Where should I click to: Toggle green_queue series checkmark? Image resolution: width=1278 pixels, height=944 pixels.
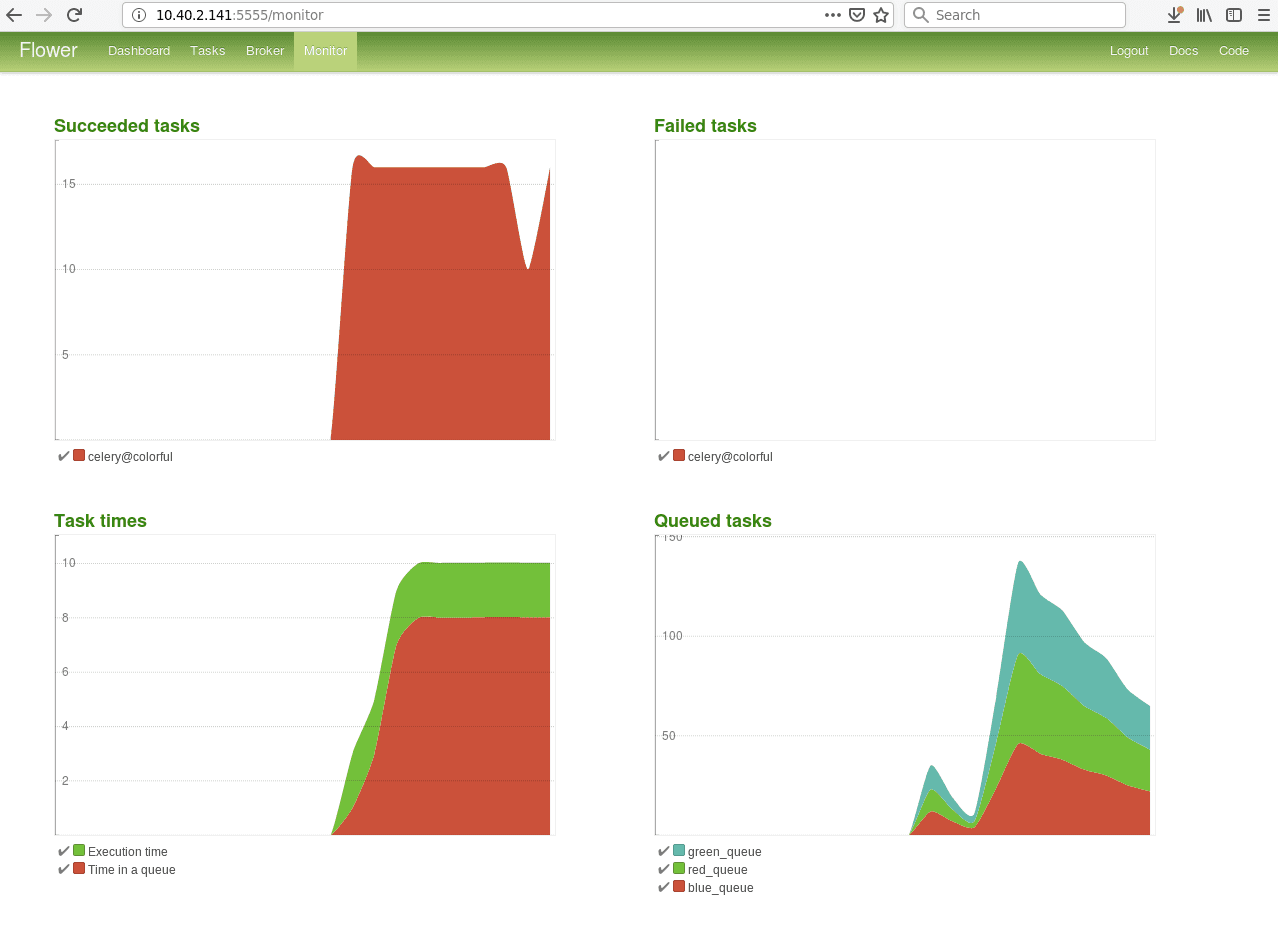tap(664, 851)
